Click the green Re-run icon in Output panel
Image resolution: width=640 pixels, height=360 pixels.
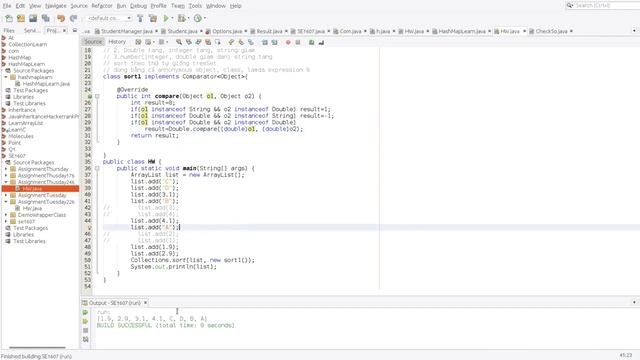tap(85, 313)
